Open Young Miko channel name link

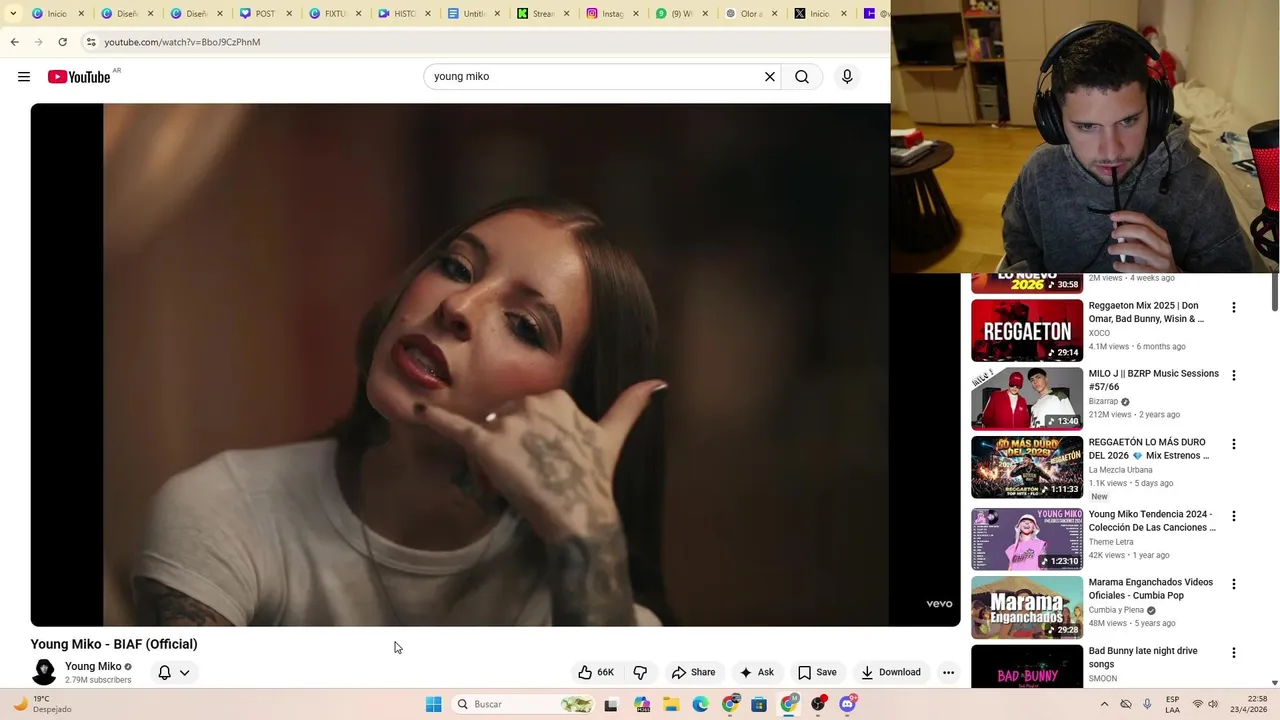click(x=93, y=666)
